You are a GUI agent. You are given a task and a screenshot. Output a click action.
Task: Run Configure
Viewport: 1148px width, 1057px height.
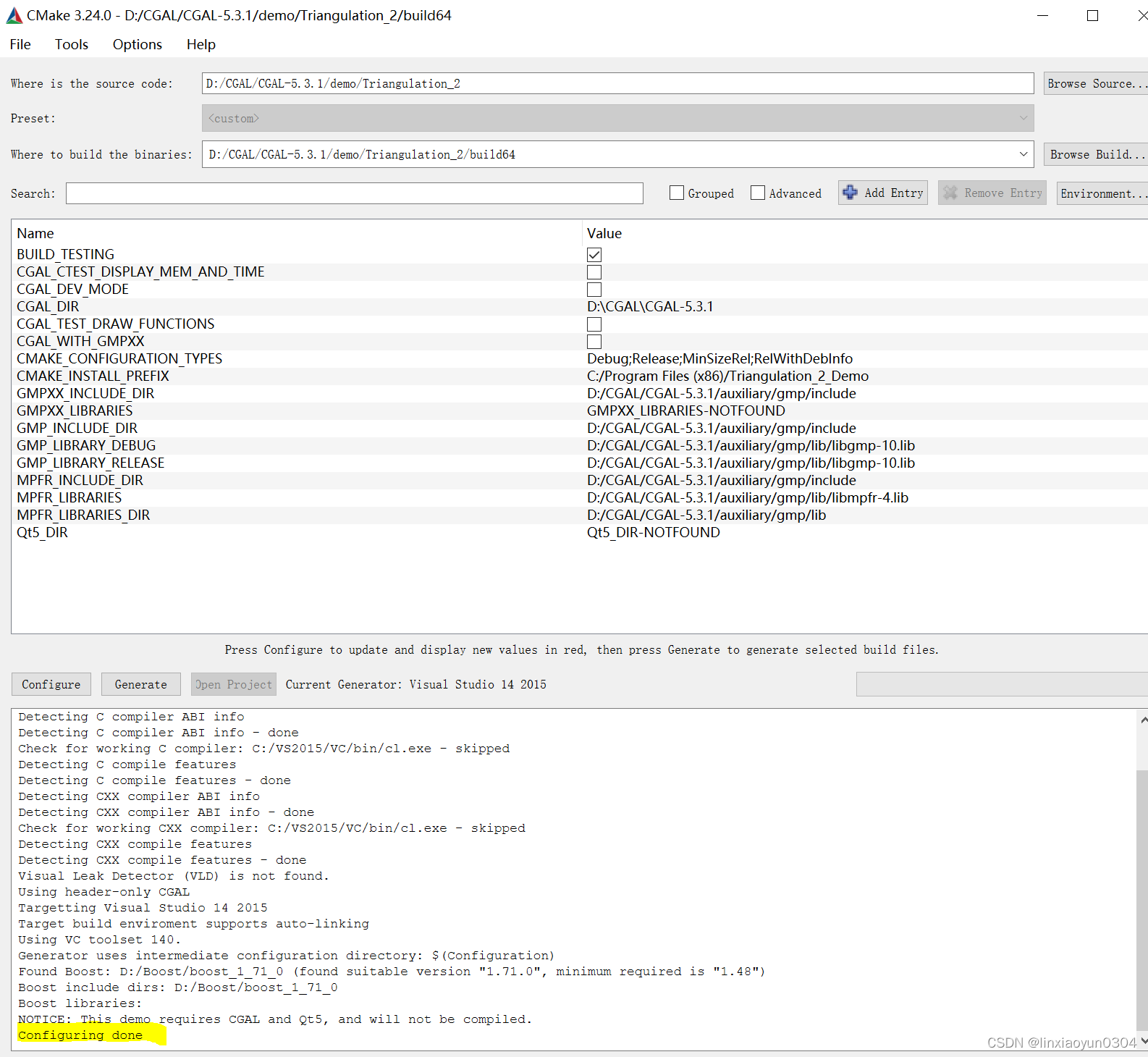(51, 684)
